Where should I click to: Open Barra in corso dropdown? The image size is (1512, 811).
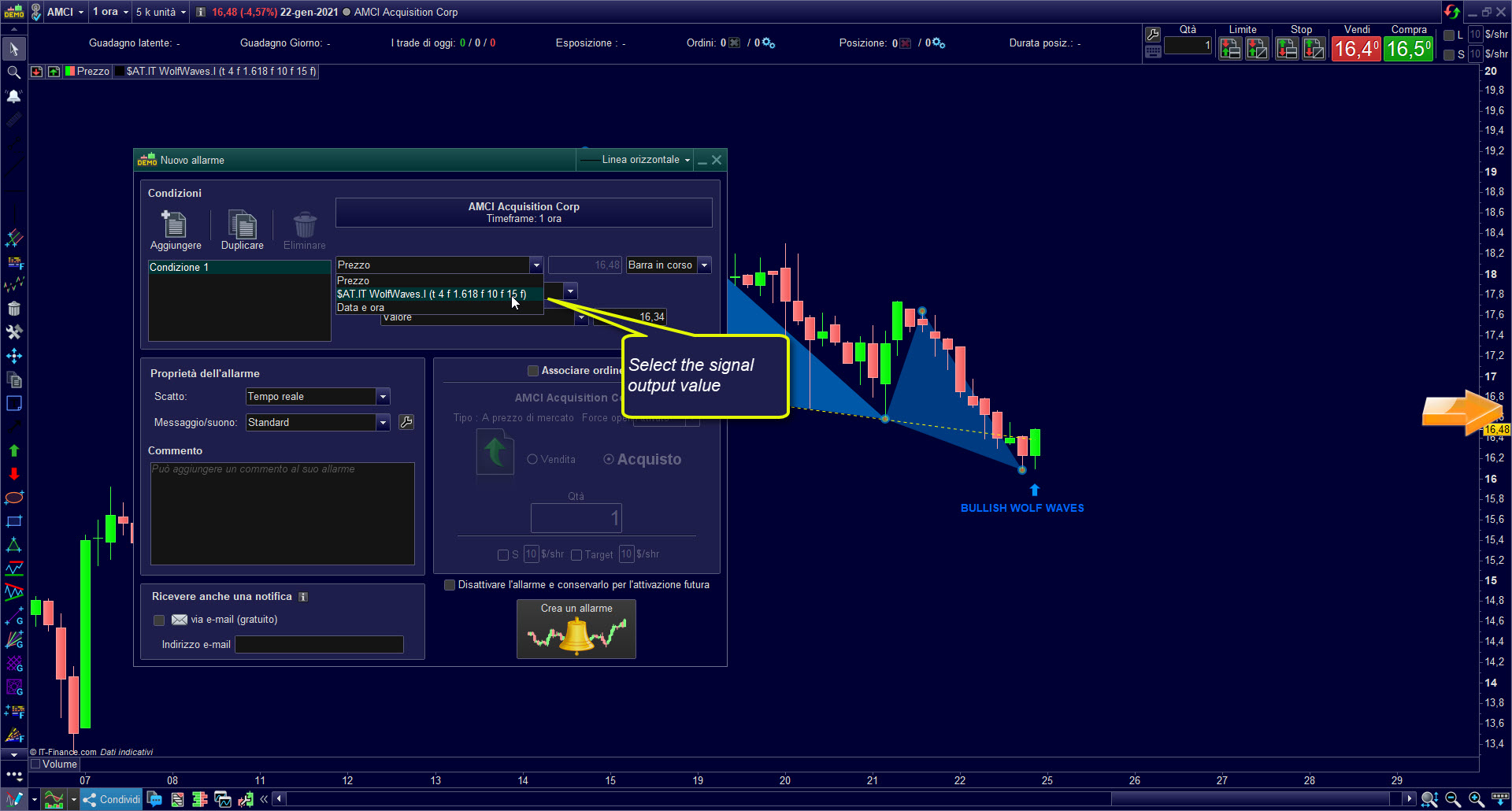(669, 265)
